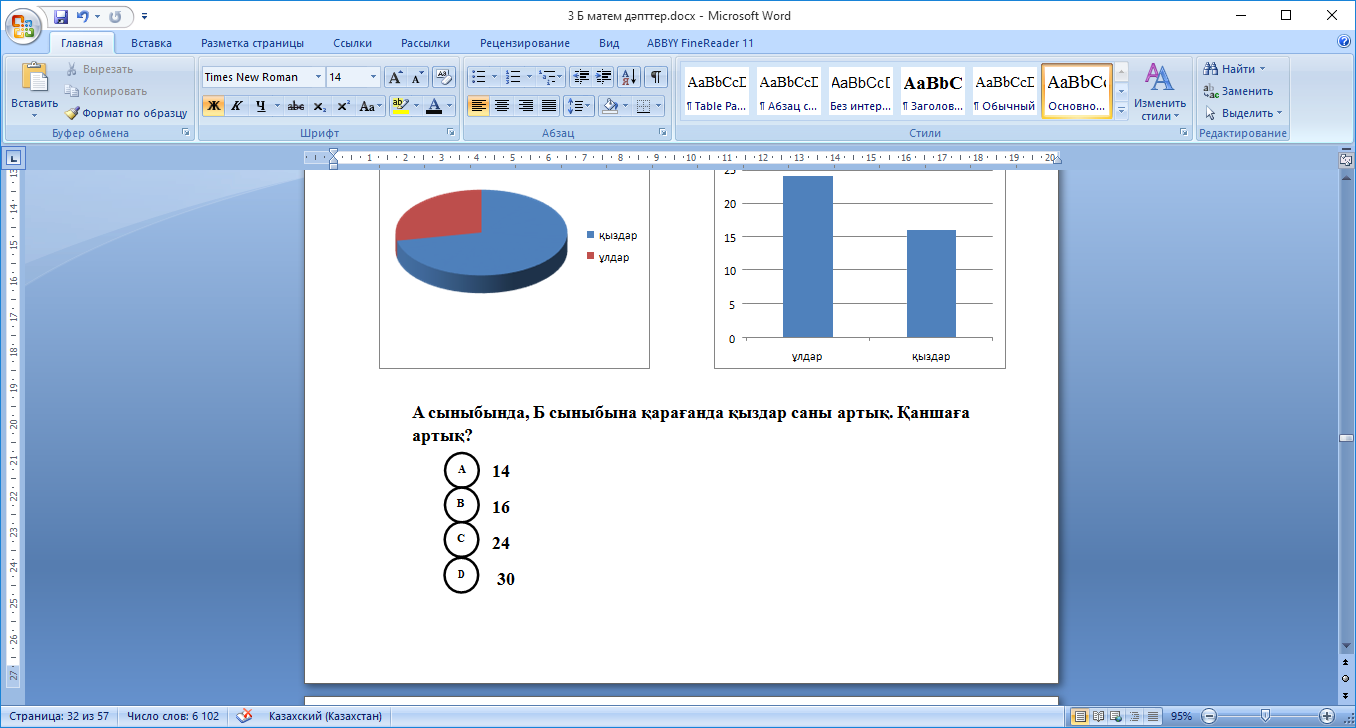The width and height of the screenshot is (1356, 728).
Task: Expand the styles gallery
Action: [1121, 109]
